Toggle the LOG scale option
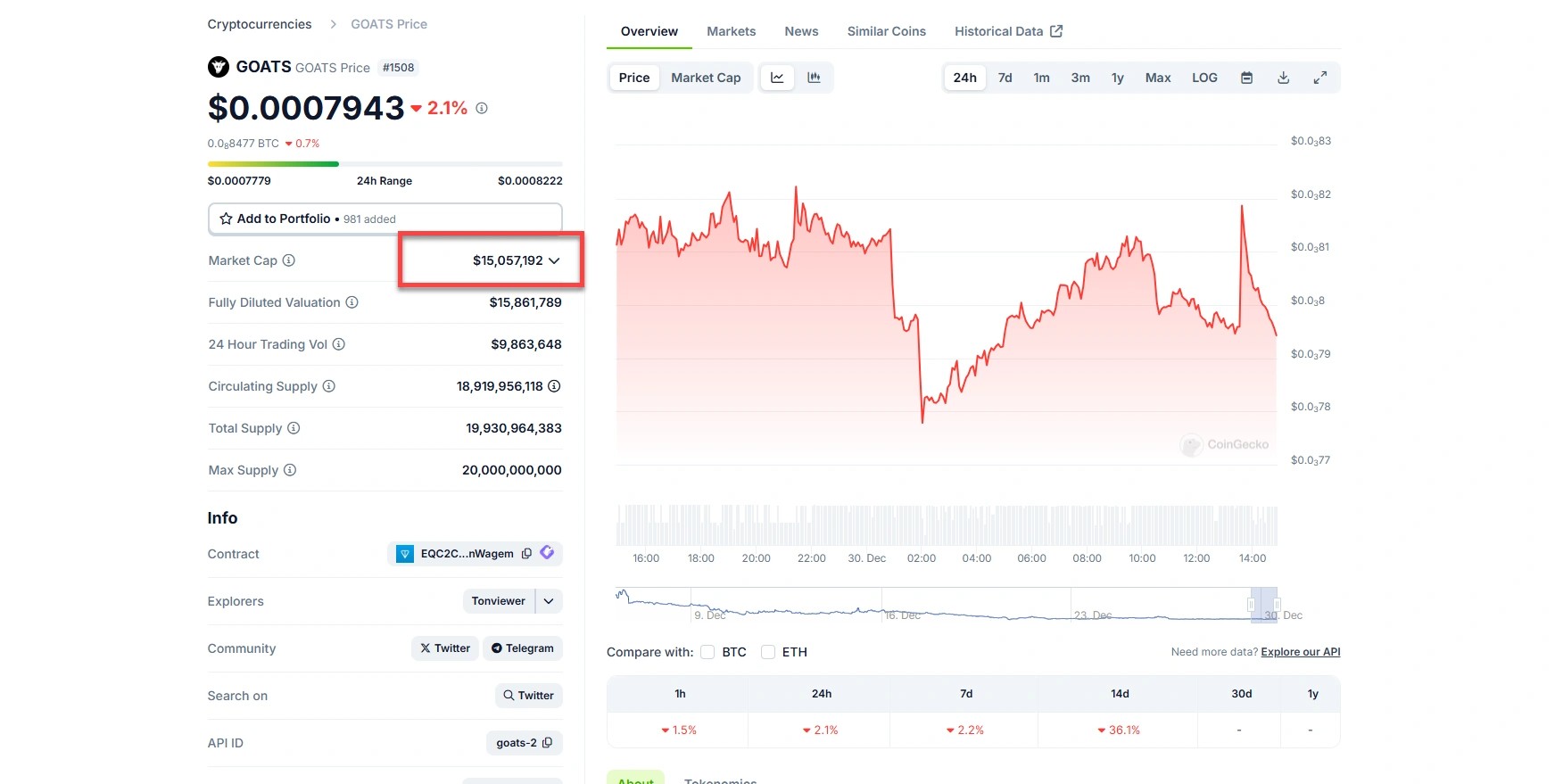The height and width of the screenshot is (784, 1555). tap(1204, 78)
